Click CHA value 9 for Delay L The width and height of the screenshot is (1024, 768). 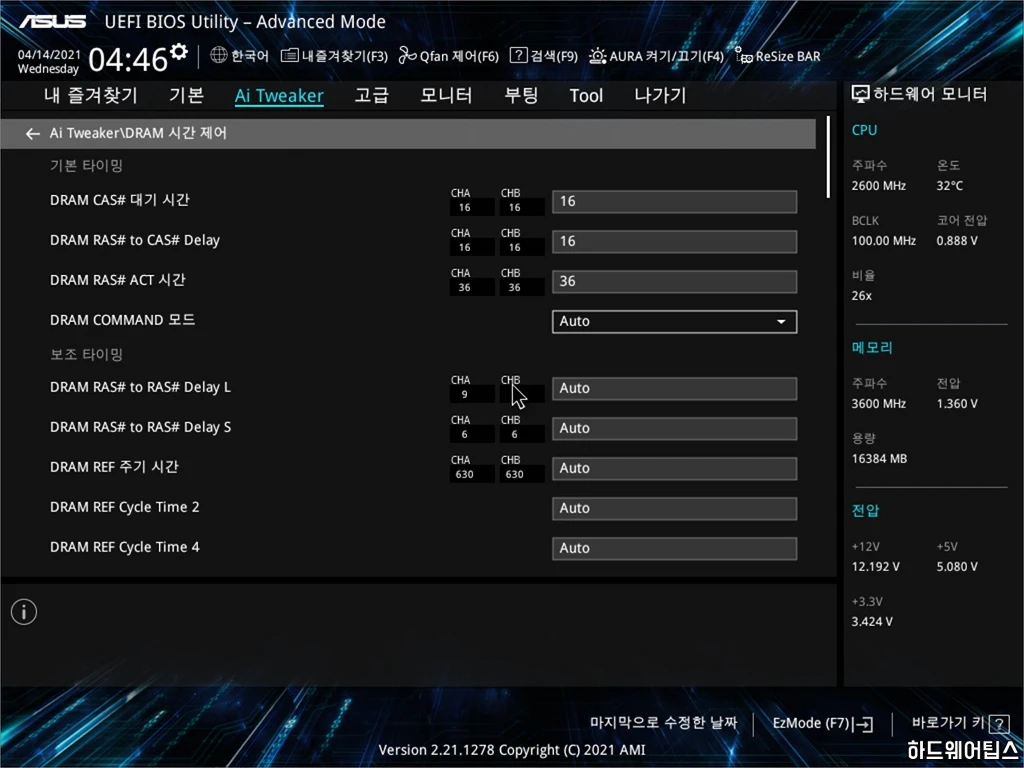(465, 394)
